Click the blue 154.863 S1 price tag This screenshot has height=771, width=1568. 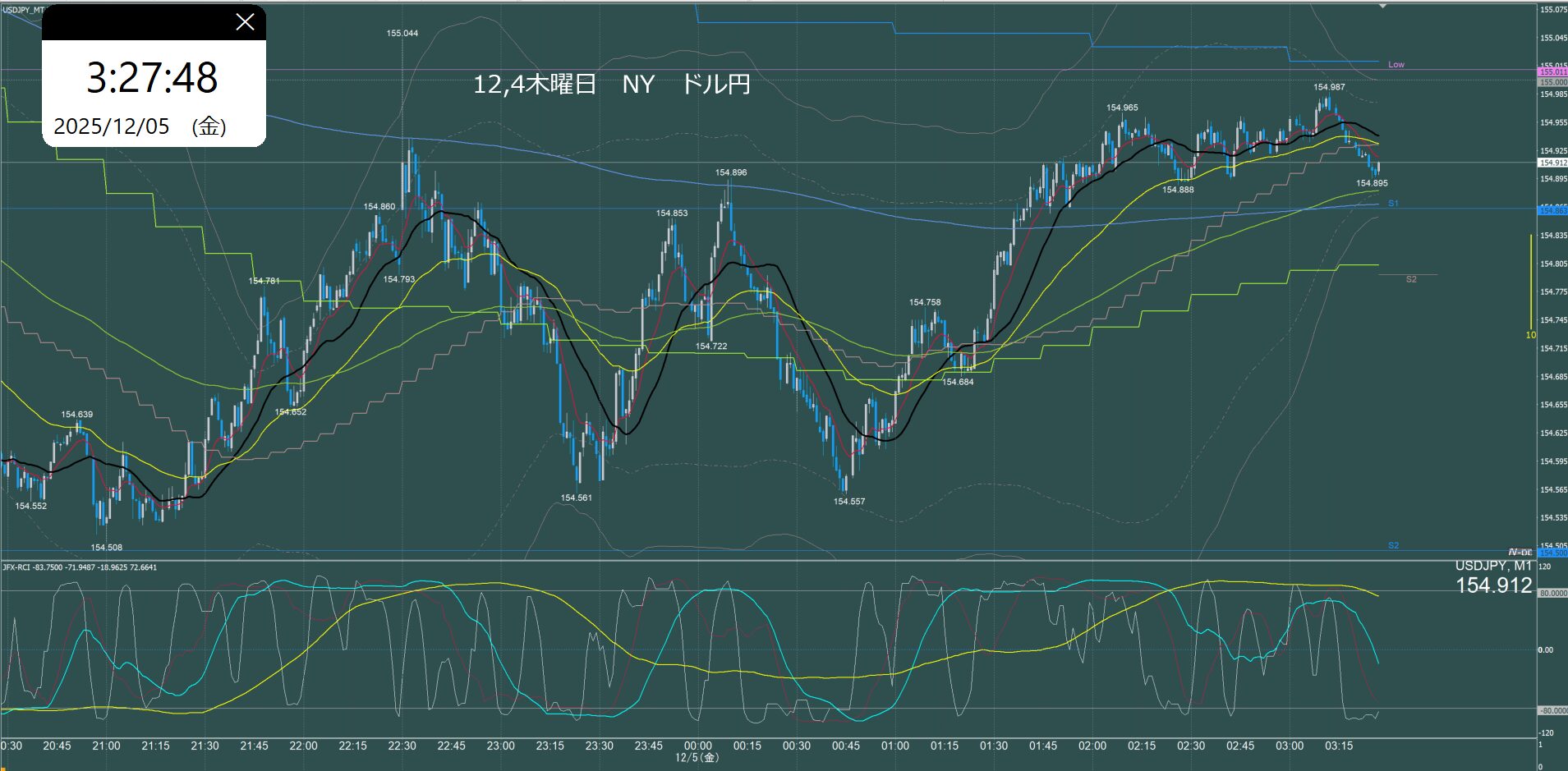click(1552, 211)
